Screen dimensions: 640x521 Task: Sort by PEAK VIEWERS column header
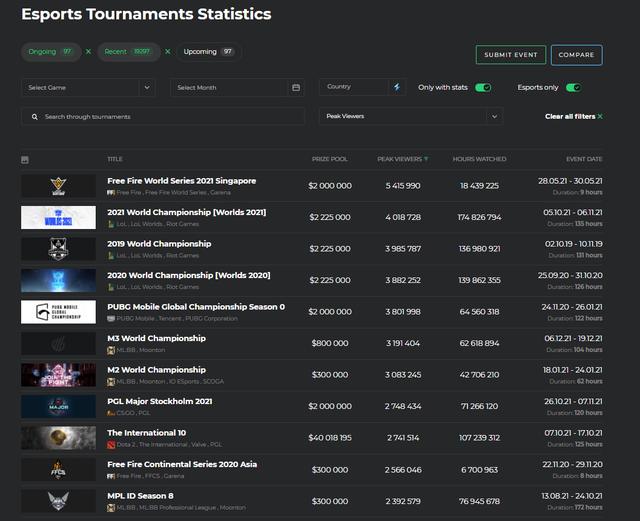tap(402, 159)
